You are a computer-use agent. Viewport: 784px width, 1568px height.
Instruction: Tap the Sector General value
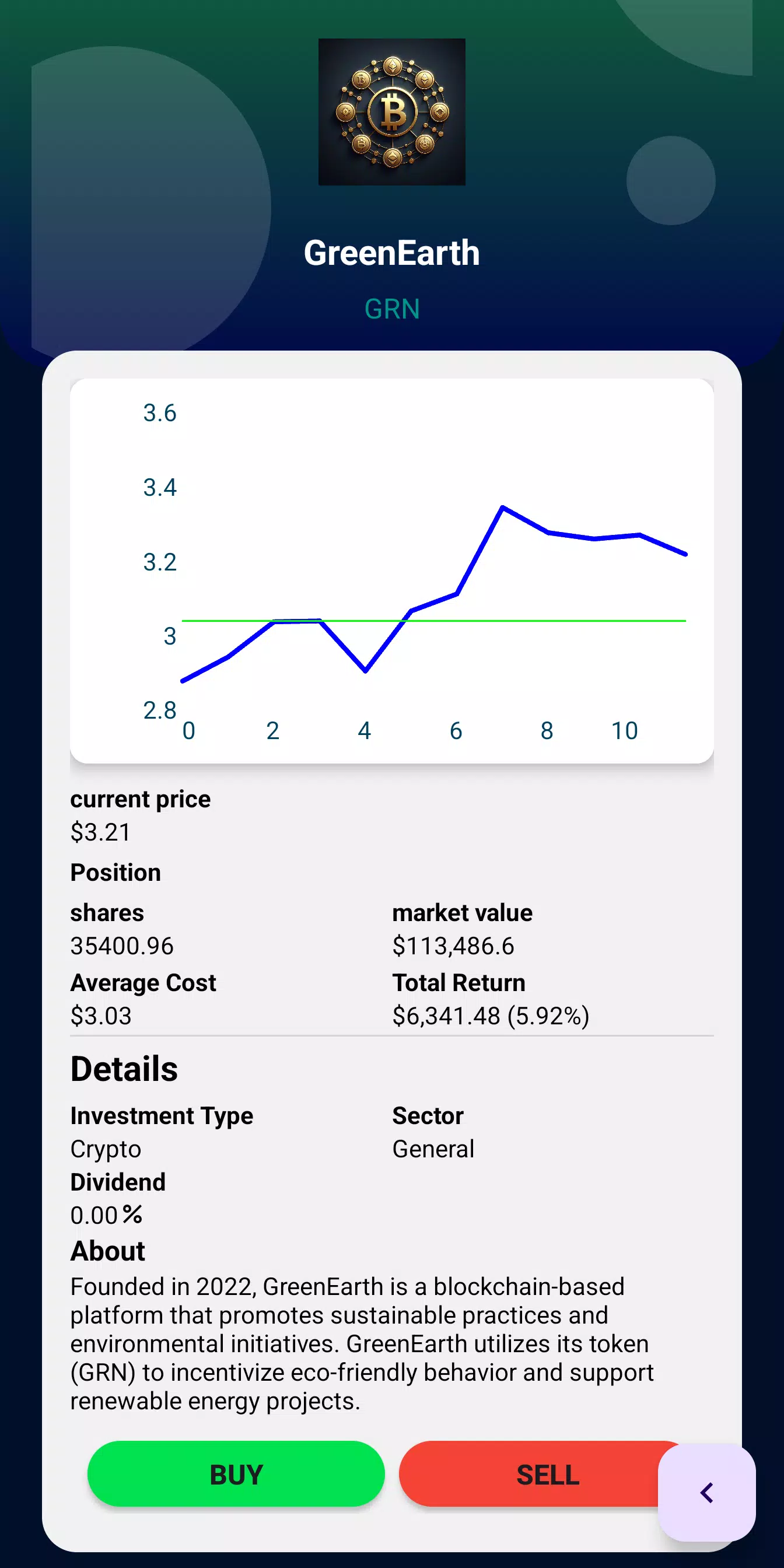point(433,1149)
